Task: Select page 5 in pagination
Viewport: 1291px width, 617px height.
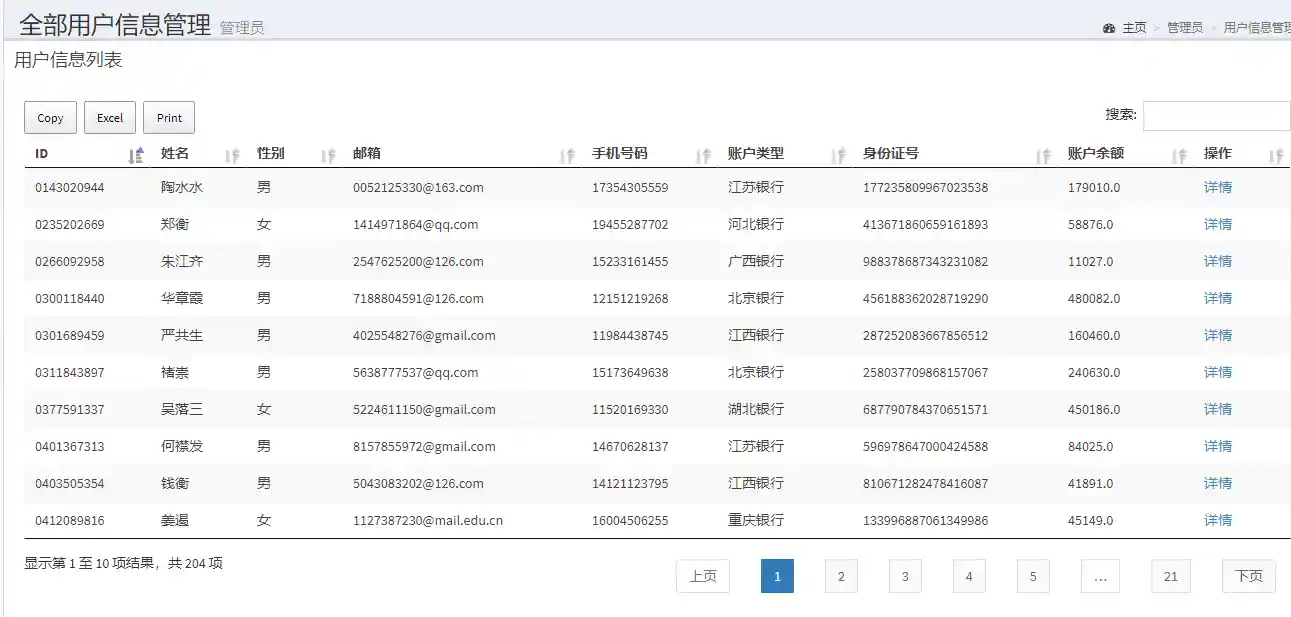Action: 1033,576
